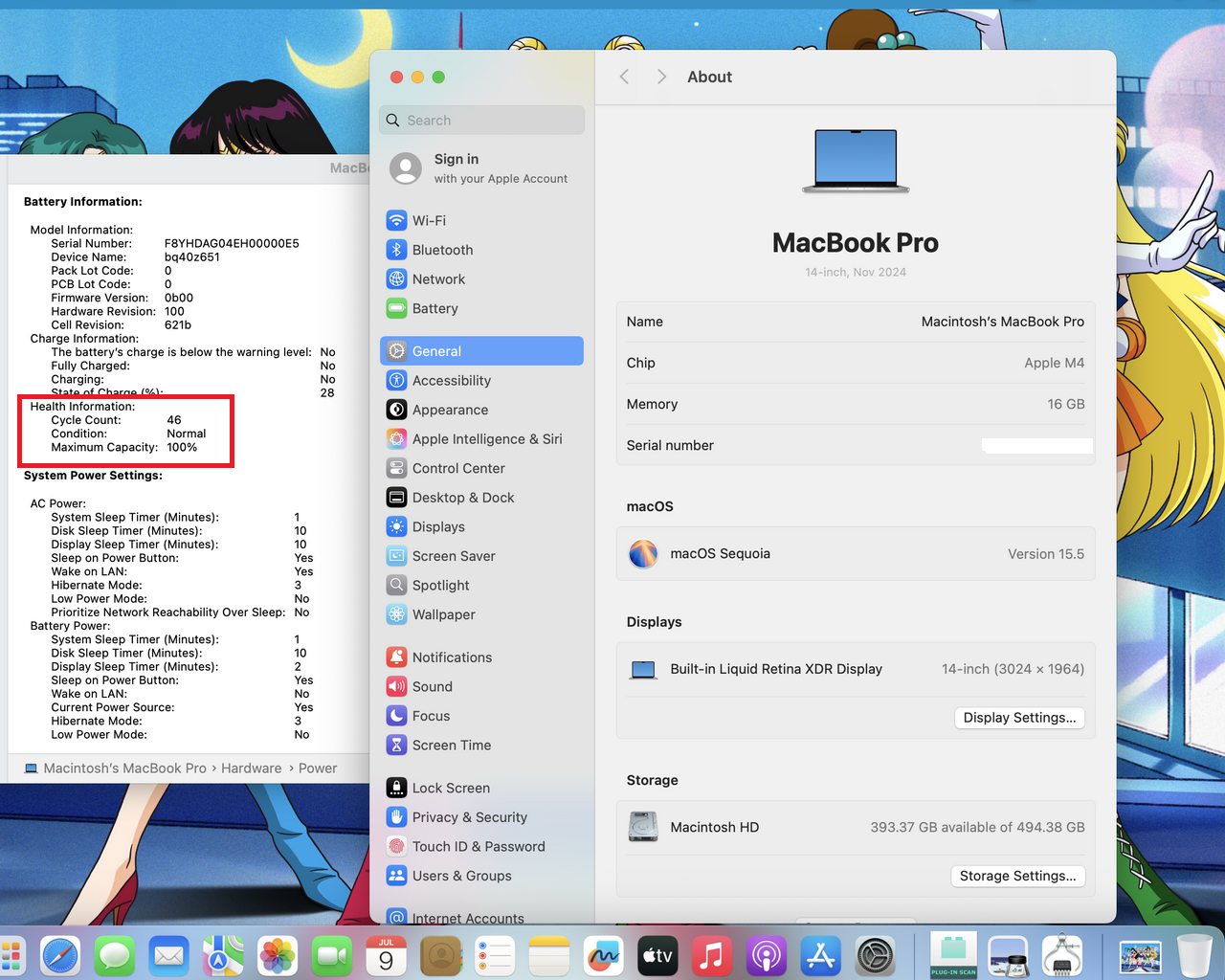Click the Maximum Capacity 100% value
The image size is (1225, 980).
pyautogui.click(x=182, y=447)
